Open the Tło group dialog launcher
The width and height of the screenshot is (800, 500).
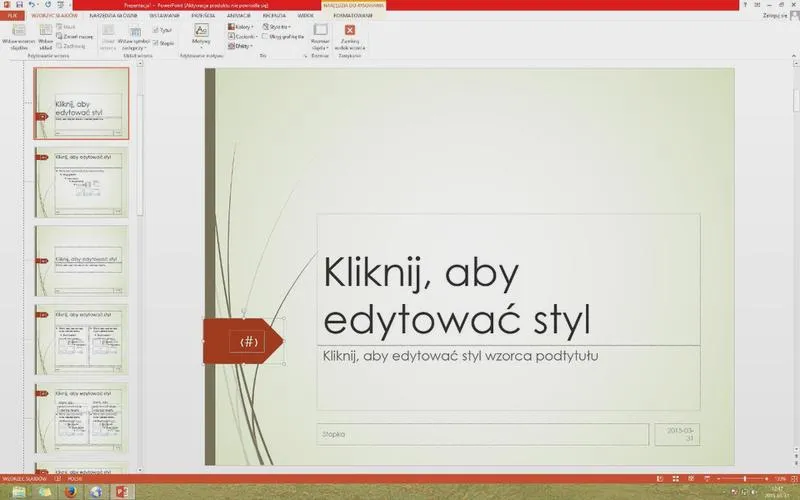click(x=305, y=56)
